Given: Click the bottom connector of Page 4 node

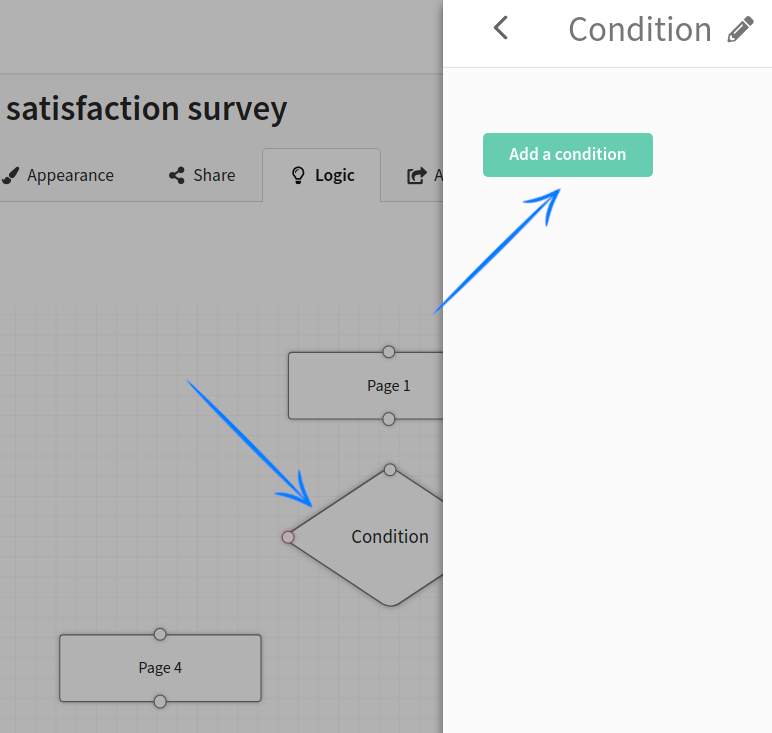Looking at the screenshot, I should (160, 702).
